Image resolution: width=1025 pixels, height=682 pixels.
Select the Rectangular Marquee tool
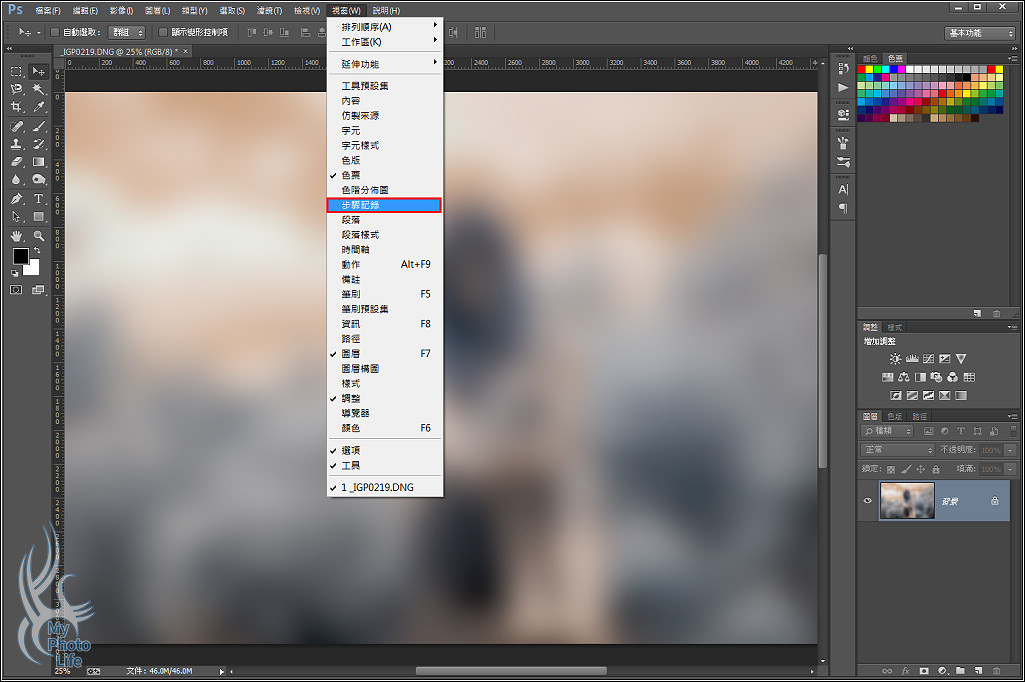click(x=17, y=72)
